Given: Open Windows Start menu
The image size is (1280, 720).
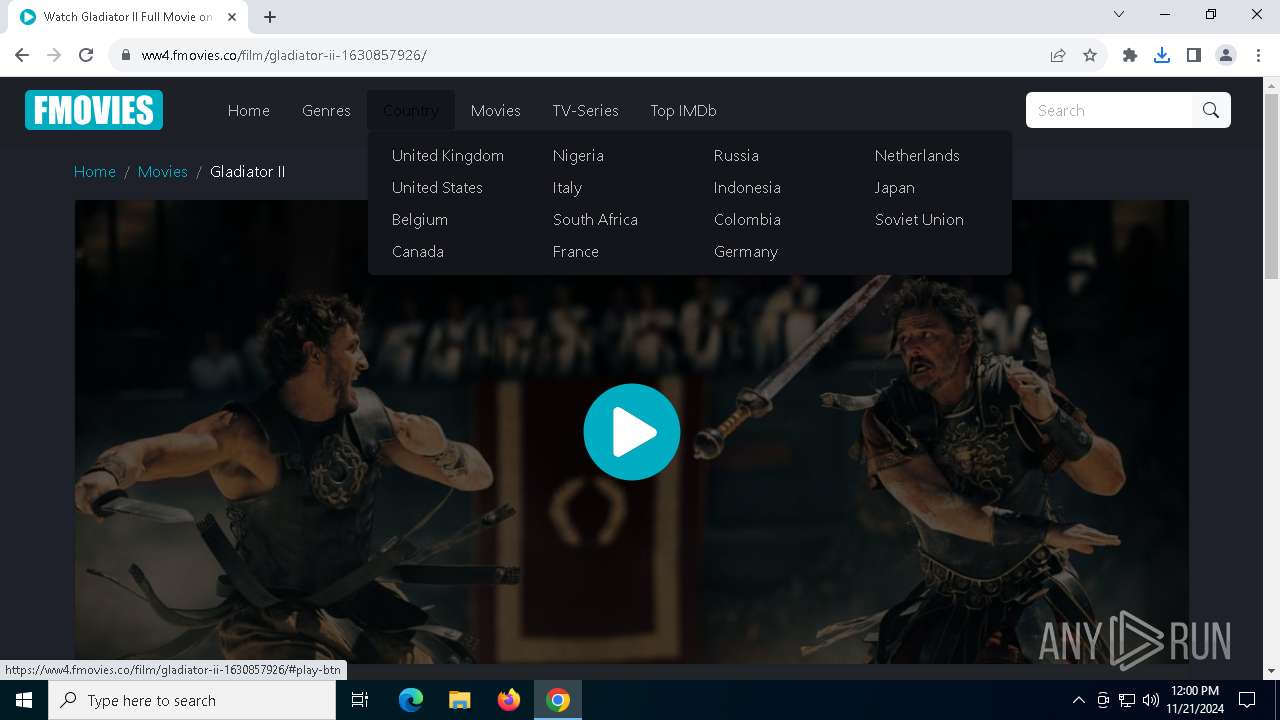Looking at the screenshot, I should point(24,700).
